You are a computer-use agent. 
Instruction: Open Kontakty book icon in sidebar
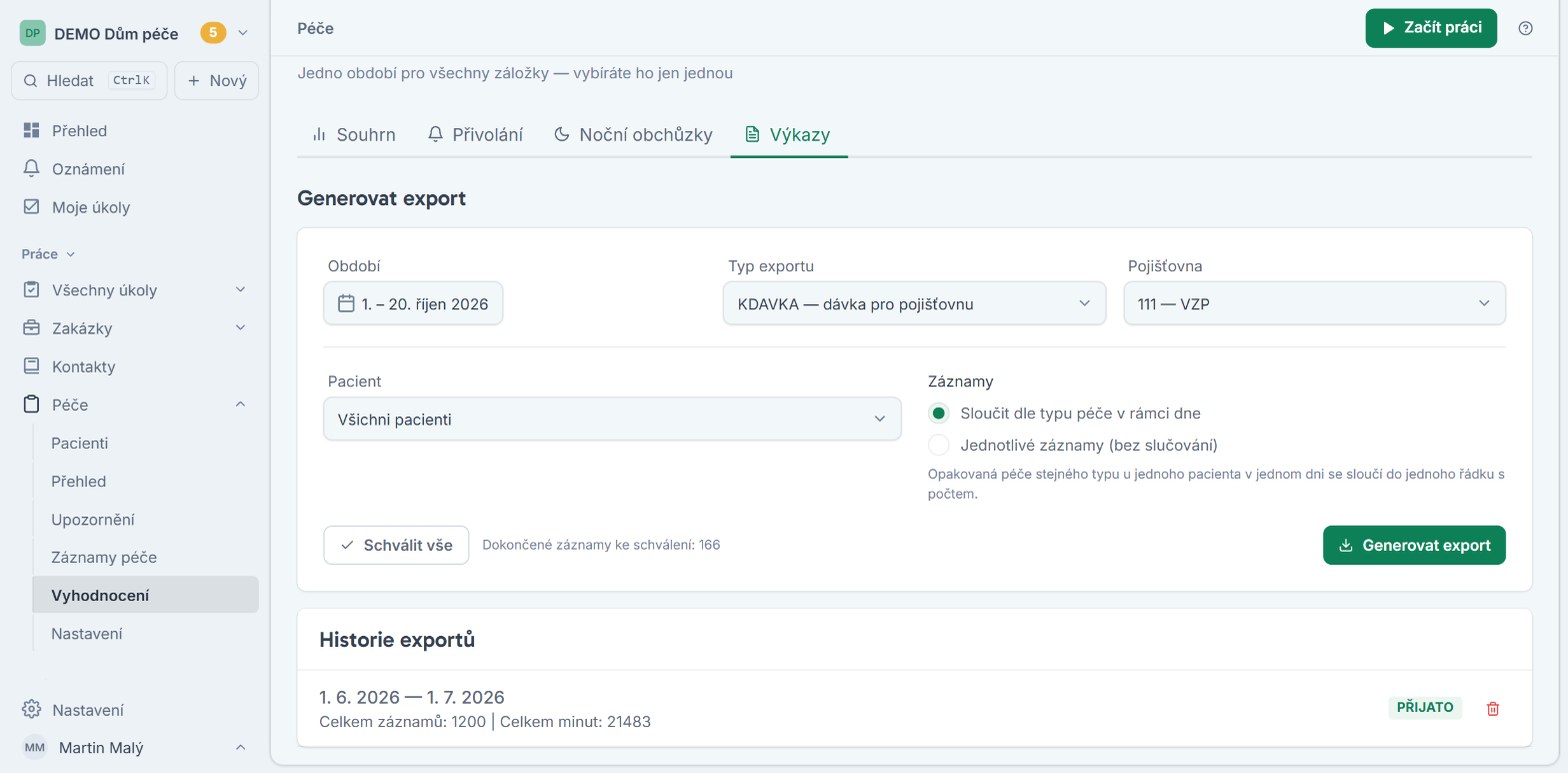(31, 366)
